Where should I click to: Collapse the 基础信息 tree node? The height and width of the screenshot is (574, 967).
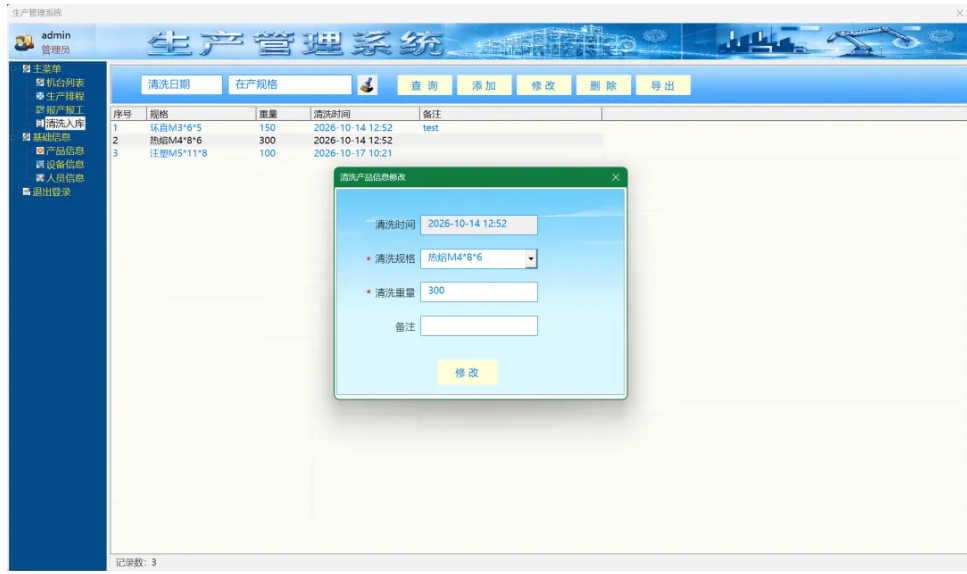[x=14, y=137]
